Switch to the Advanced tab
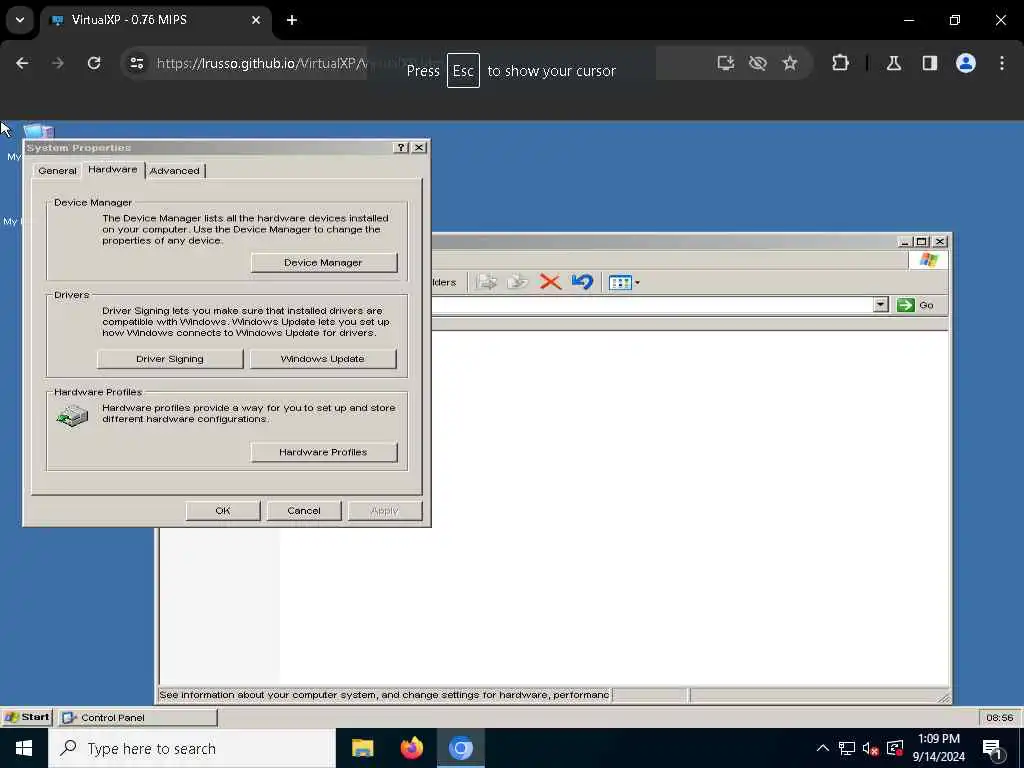1024x768 pixels. pyautogui.click(x=174, y=170)
